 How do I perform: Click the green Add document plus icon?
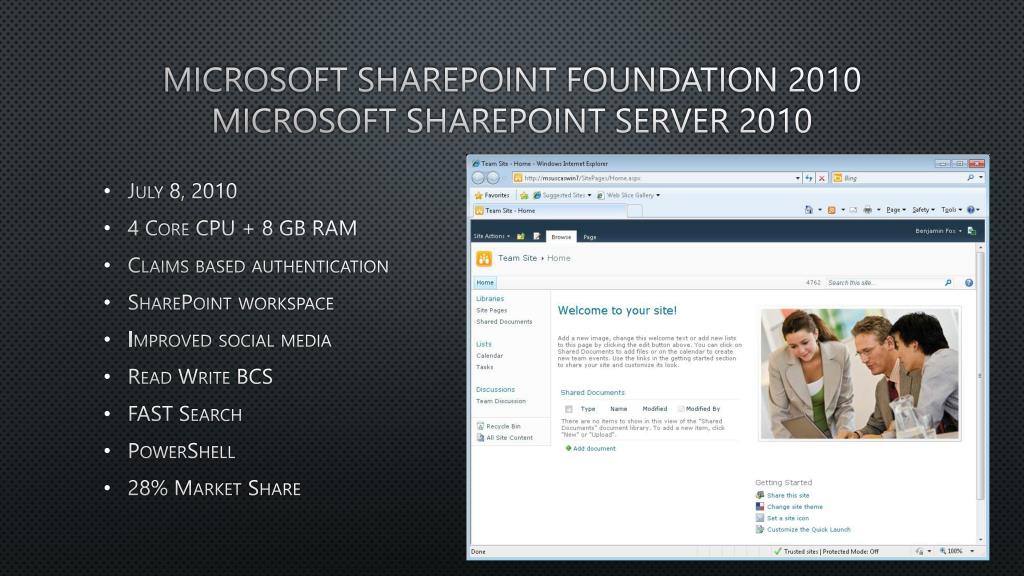click(x=568, y=448)
